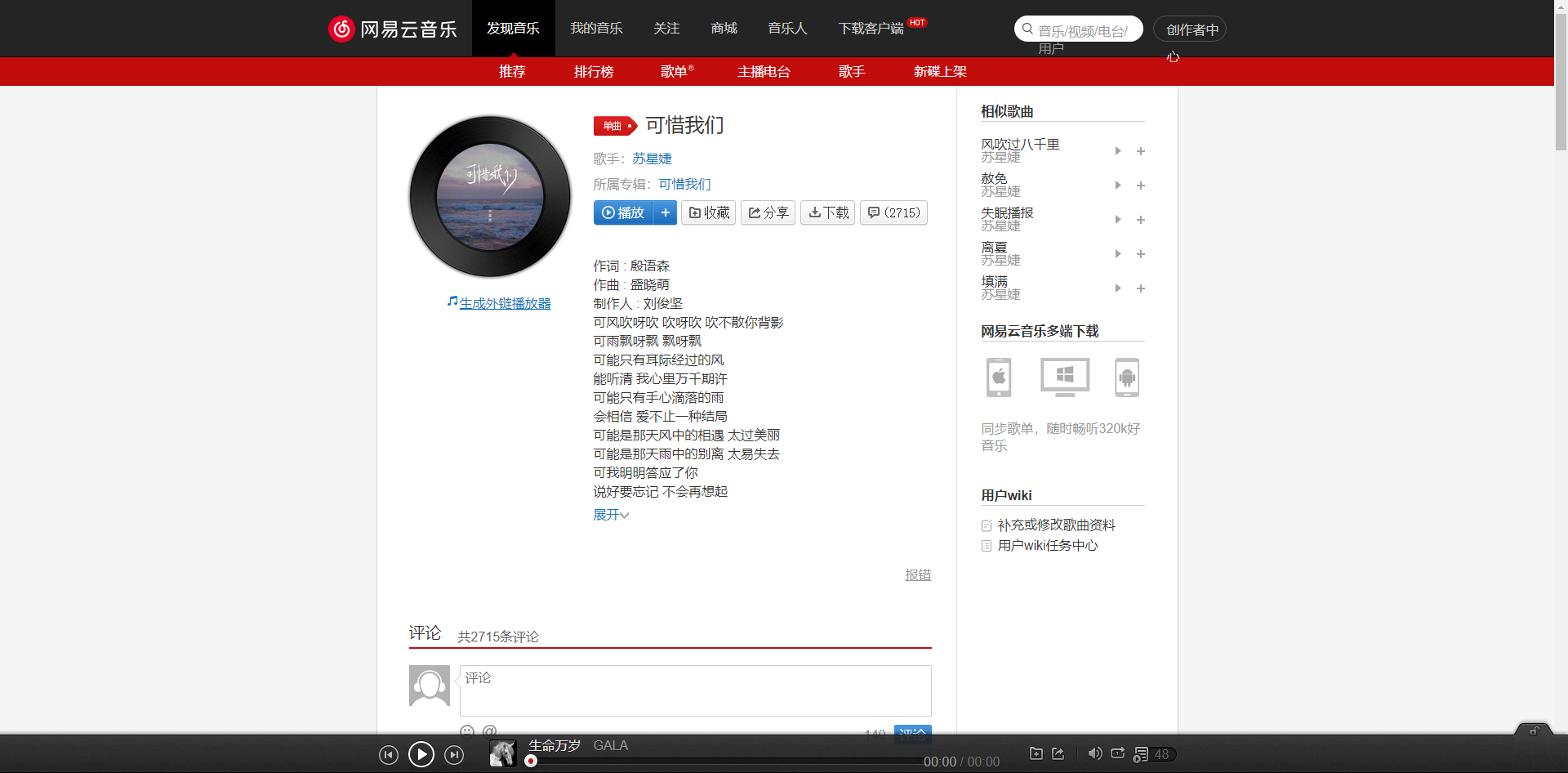Open singer page via 苏星婕 link
The image size is (1568, 773).
651,158
